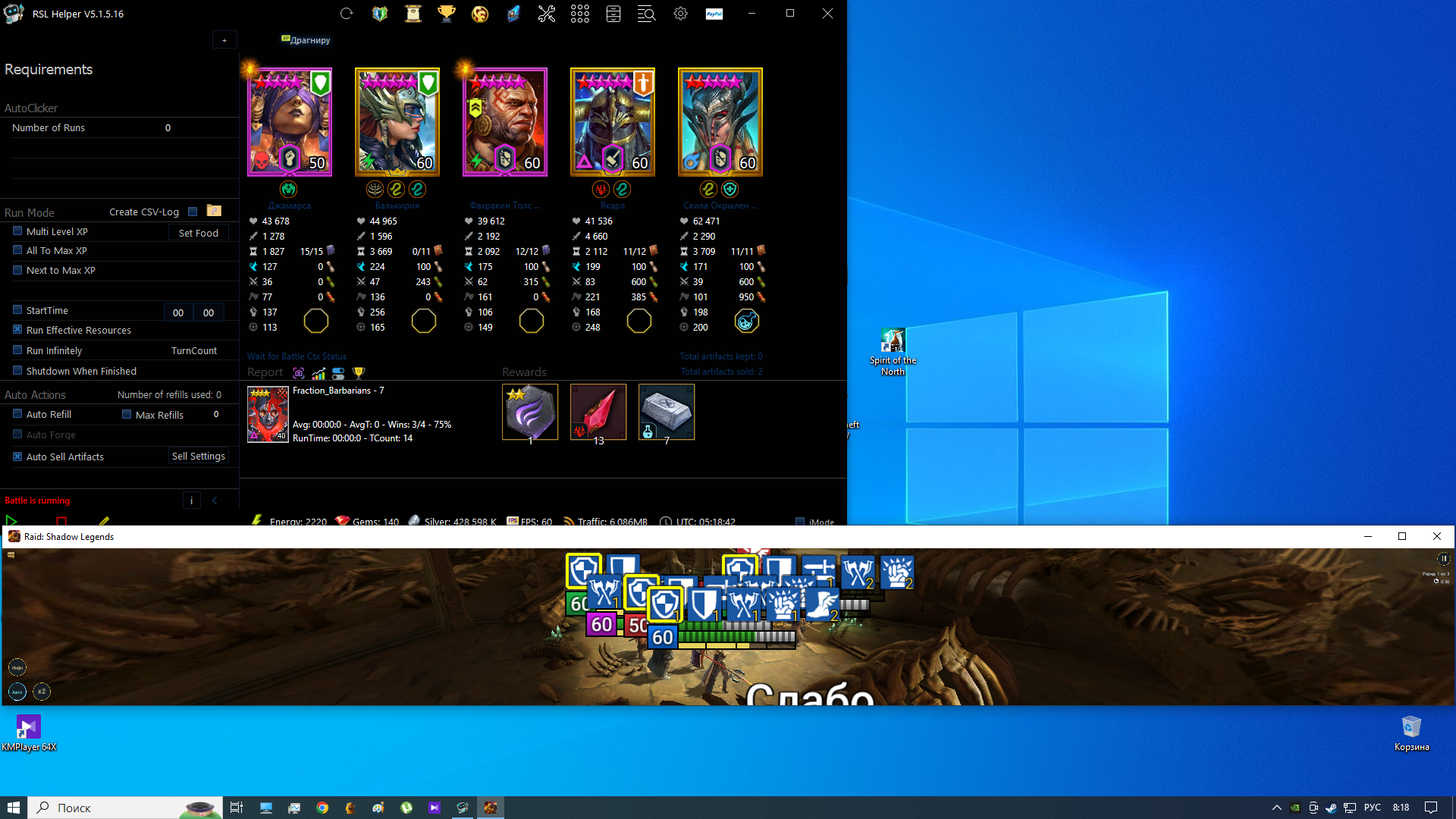Enable Next to Max XP checkbox
1456x819 pixels.
[x=17, y=270]
